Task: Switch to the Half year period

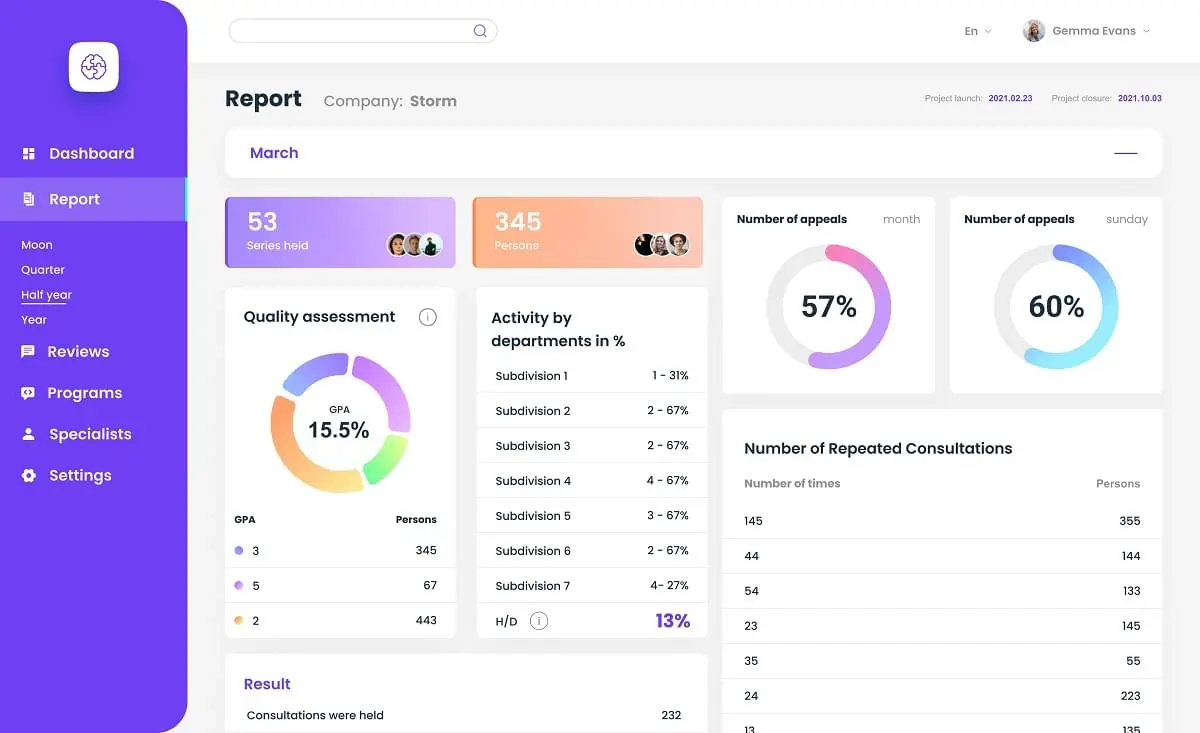Action: coord(46,295)
